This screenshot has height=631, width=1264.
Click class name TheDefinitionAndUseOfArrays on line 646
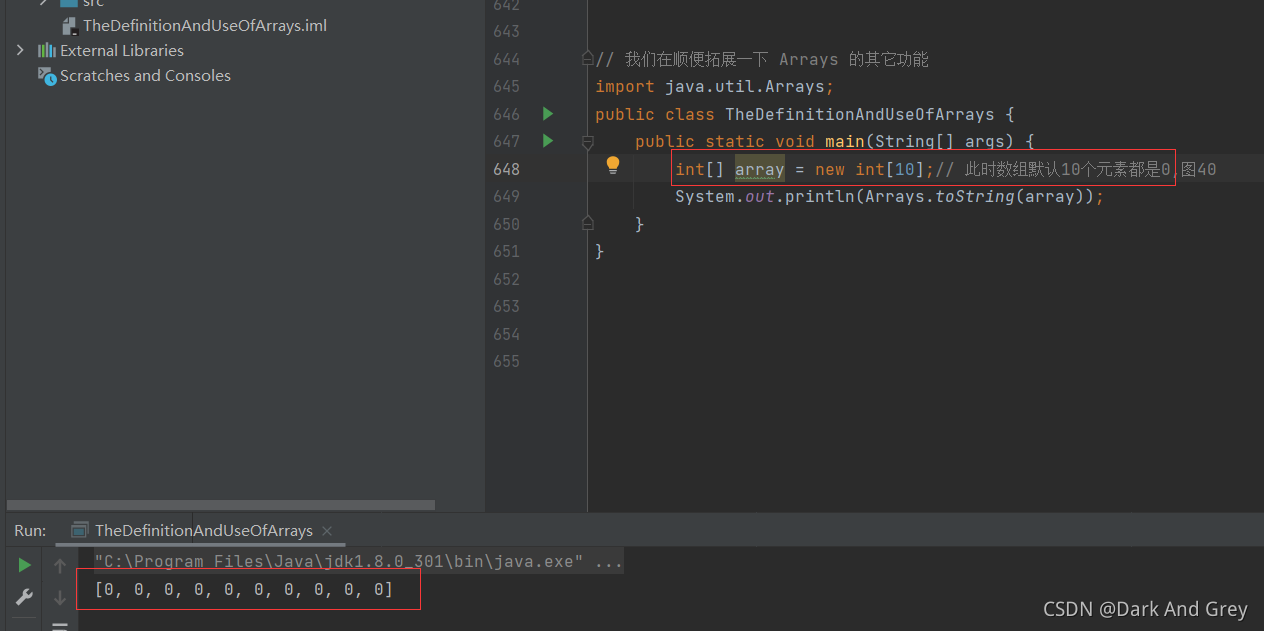pos(860,114)
